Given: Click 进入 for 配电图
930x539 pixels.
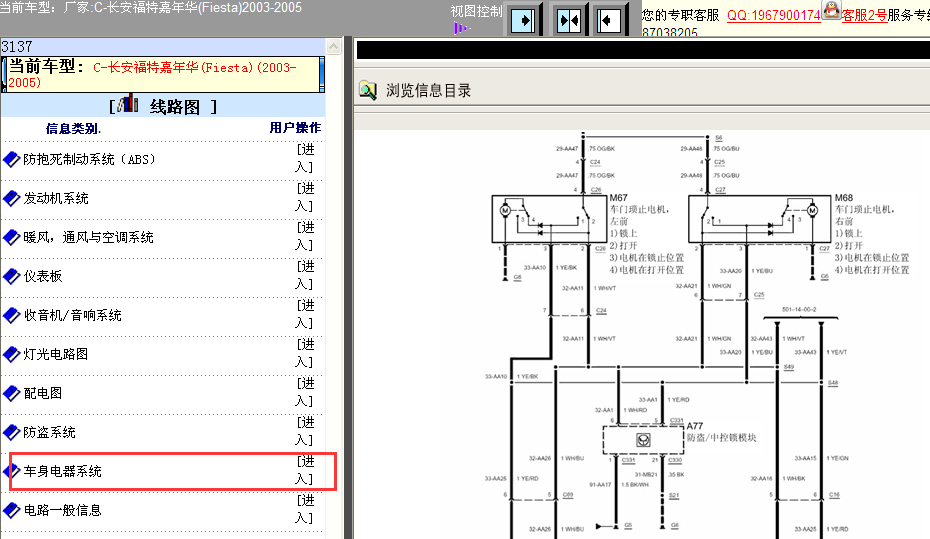Looking at the screenshot, I should pos(305,392).
